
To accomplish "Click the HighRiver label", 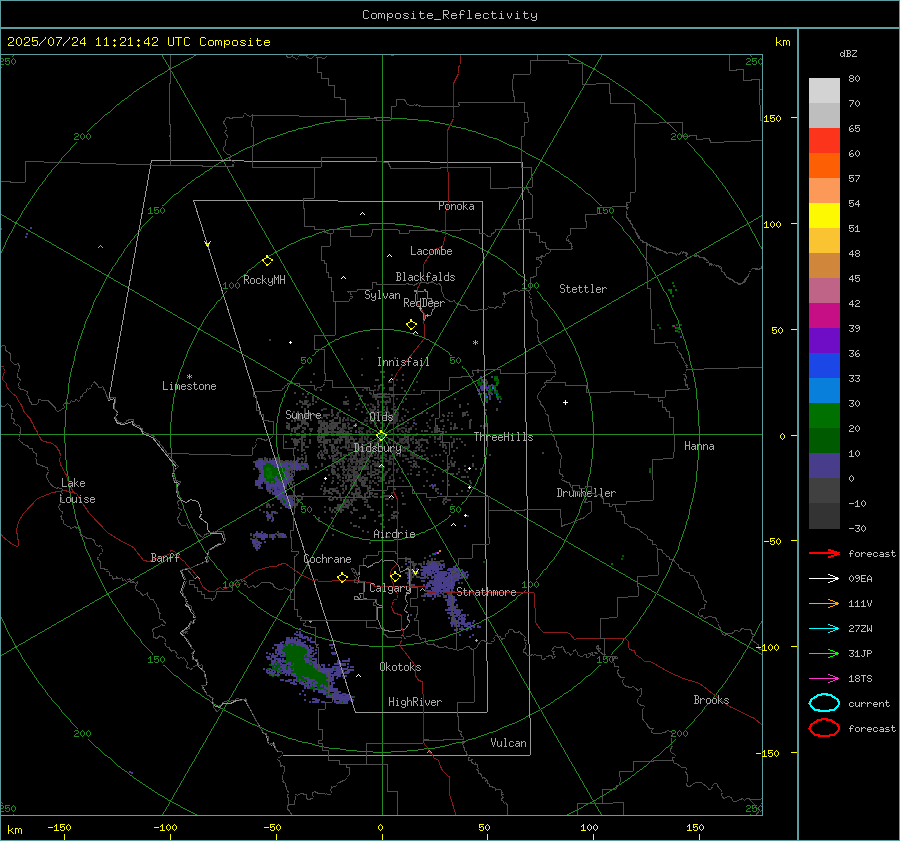I will pyautogui.click(x=415, y=703).
